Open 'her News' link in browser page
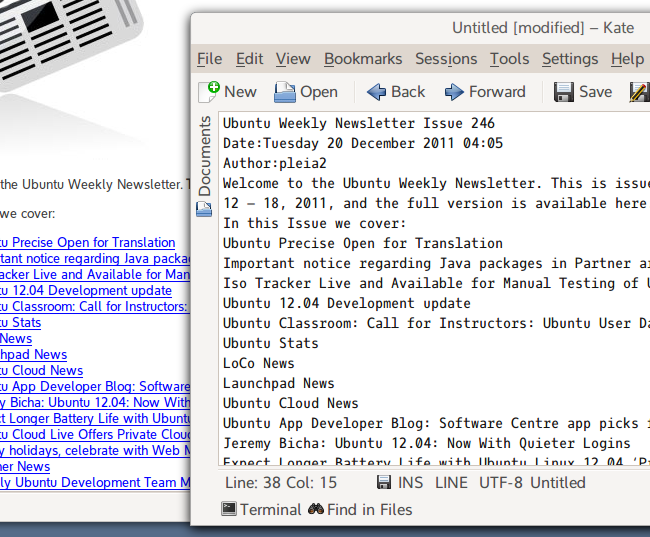650x537 pixels. [25, 467]
